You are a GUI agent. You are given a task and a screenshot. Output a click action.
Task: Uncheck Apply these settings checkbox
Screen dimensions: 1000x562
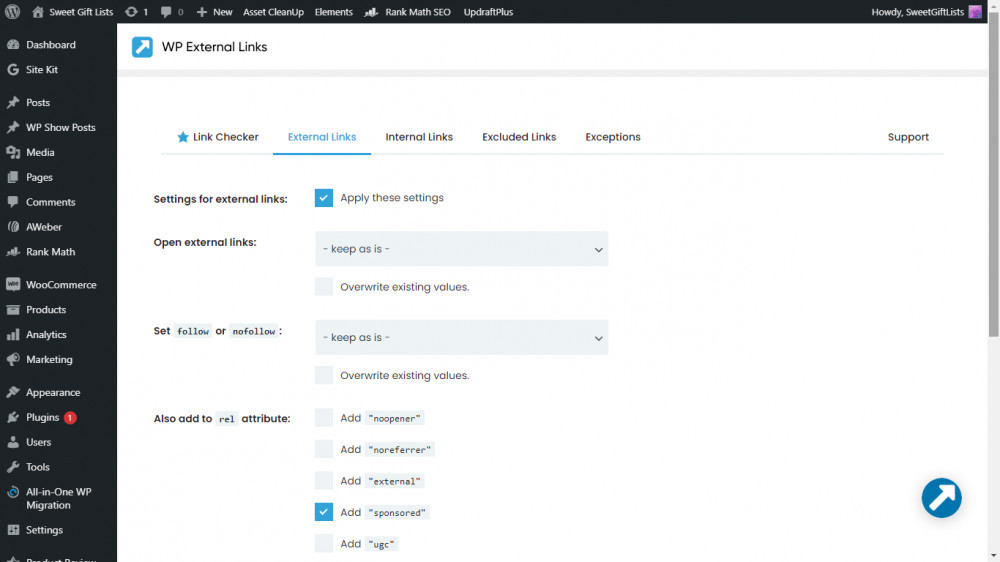(323, 198)
